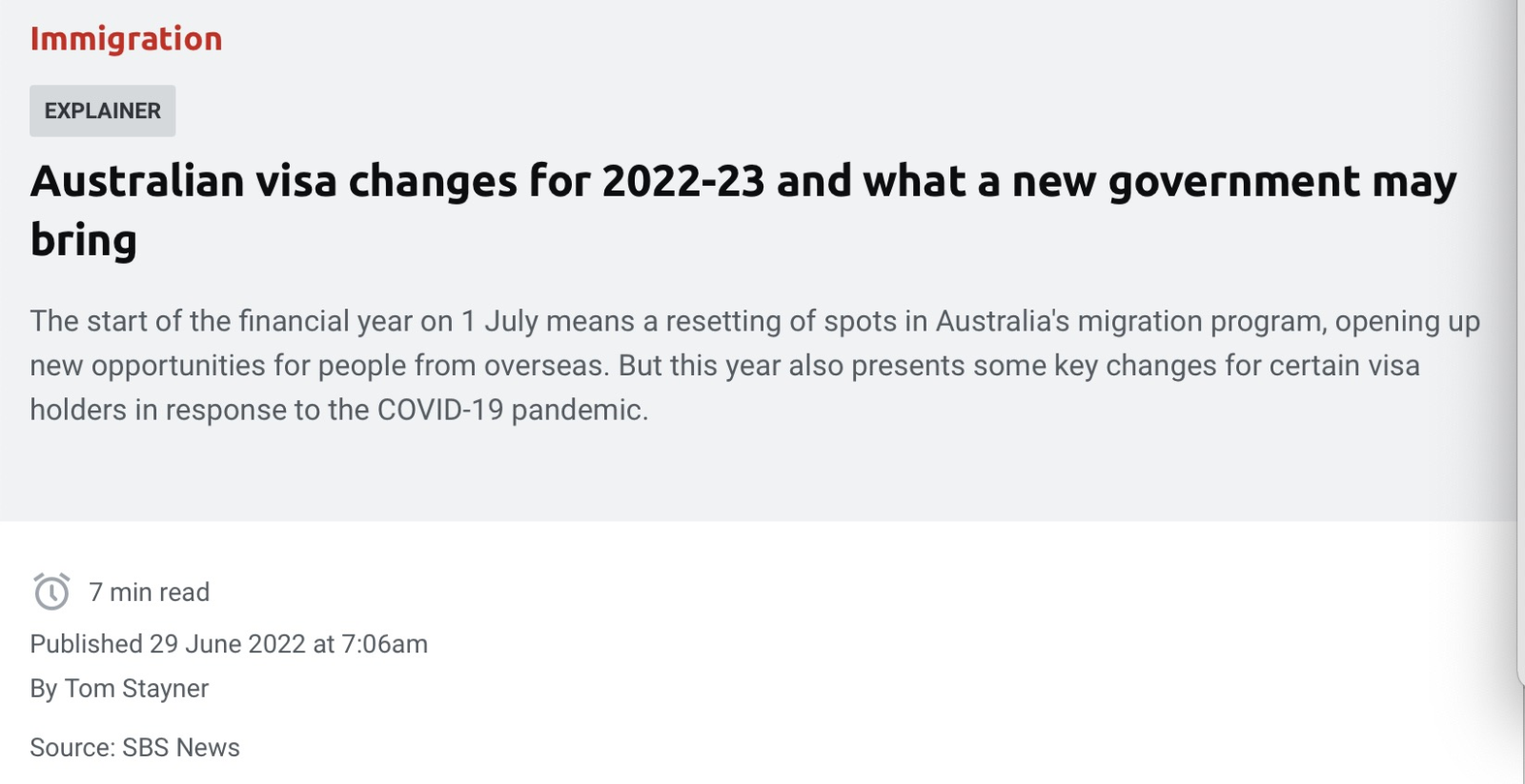Click the "Published" label before the date

86,644
